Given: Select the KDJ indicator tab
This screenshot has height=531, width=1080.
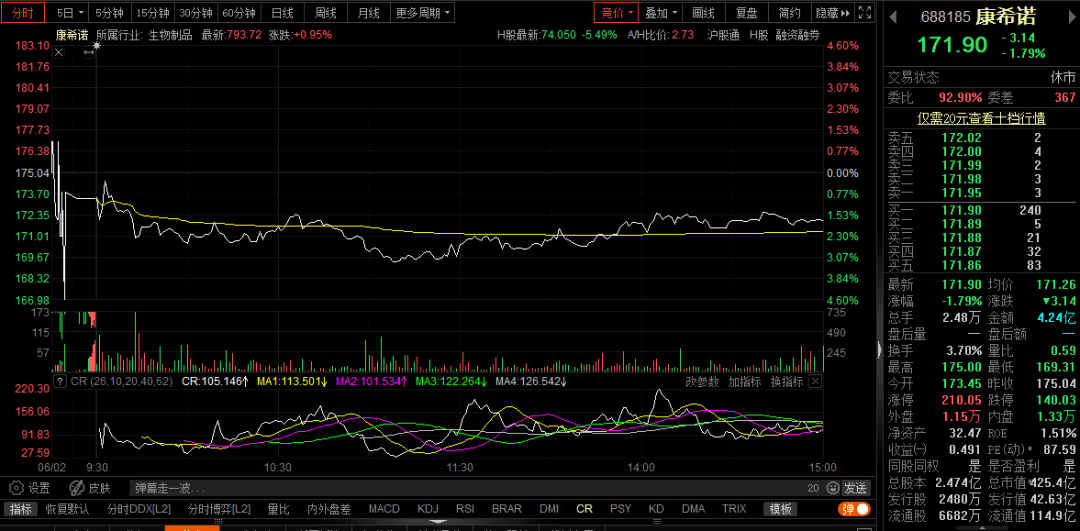Looking at the screenshot, I should click(x=427, y=509).
